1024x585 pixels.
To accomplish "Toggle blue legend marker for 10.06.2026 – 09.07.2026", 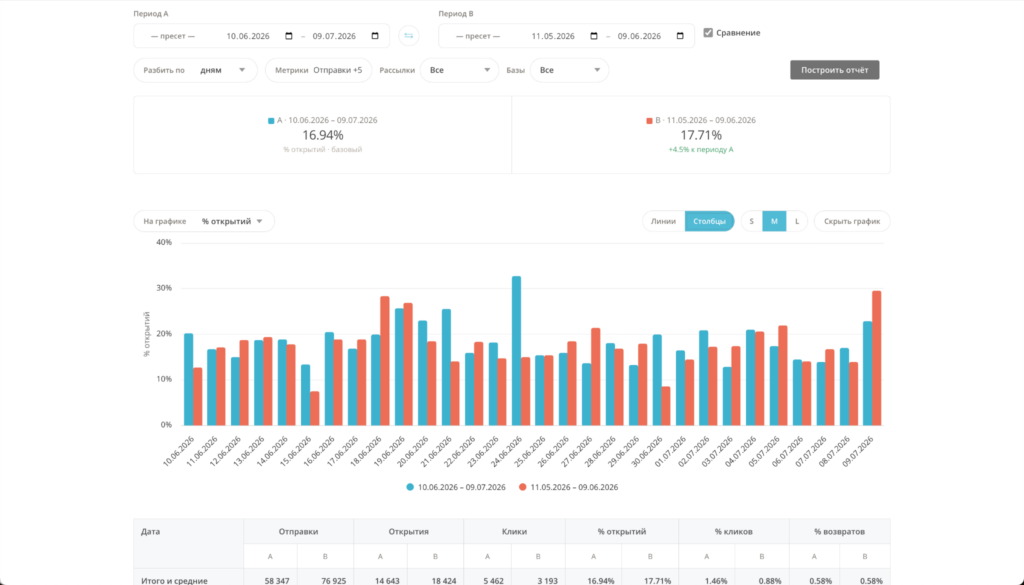I will coord(410,487).
